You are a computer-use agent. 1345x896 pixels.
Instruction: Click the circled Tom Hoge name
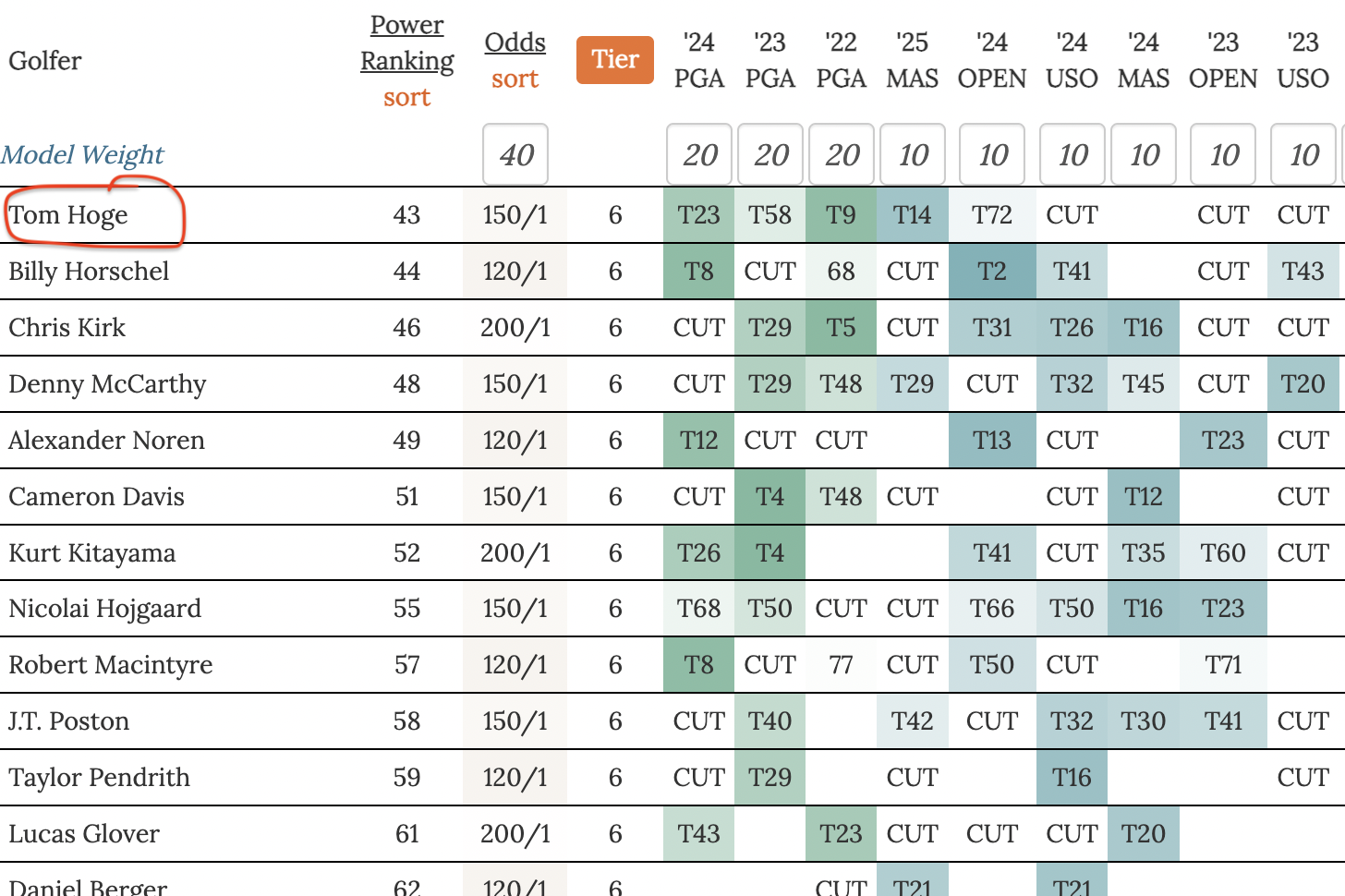click(x=69, y=215)
